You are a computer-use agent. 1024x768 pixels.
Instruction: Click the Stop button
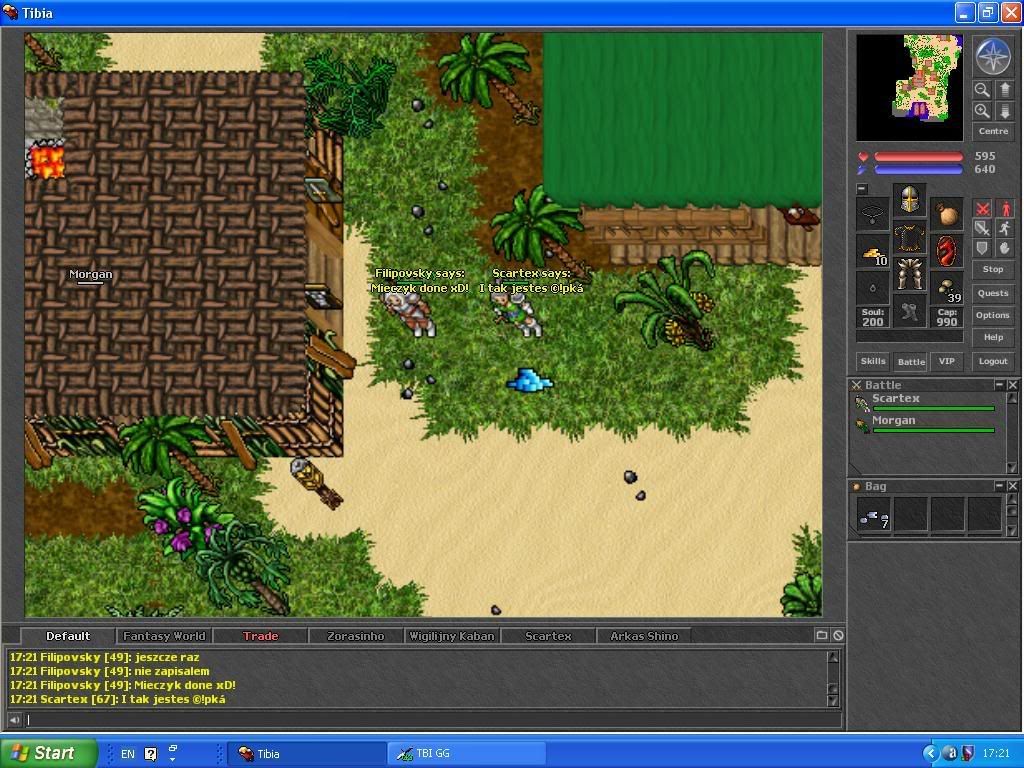[x=993, y=270]
